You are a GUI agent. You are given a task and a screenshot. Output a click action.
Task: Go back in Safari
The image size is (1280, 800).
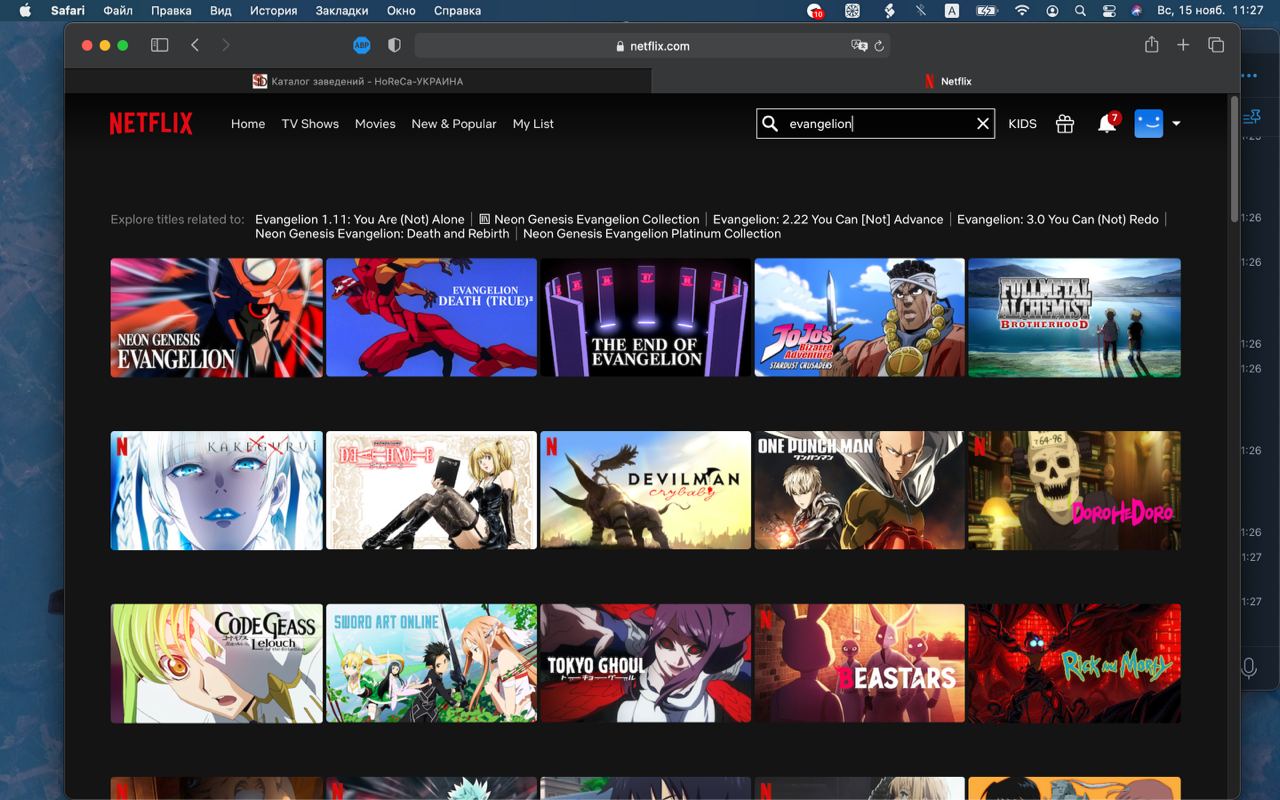pyautogui.click(x=195, y=45)
